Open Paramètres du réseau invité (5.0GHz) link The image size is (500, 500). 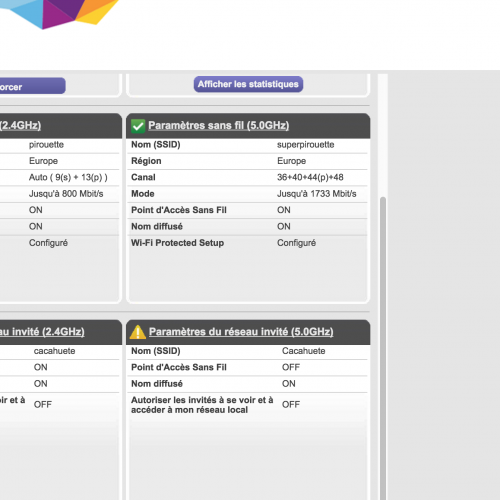(x=241, y=332)
